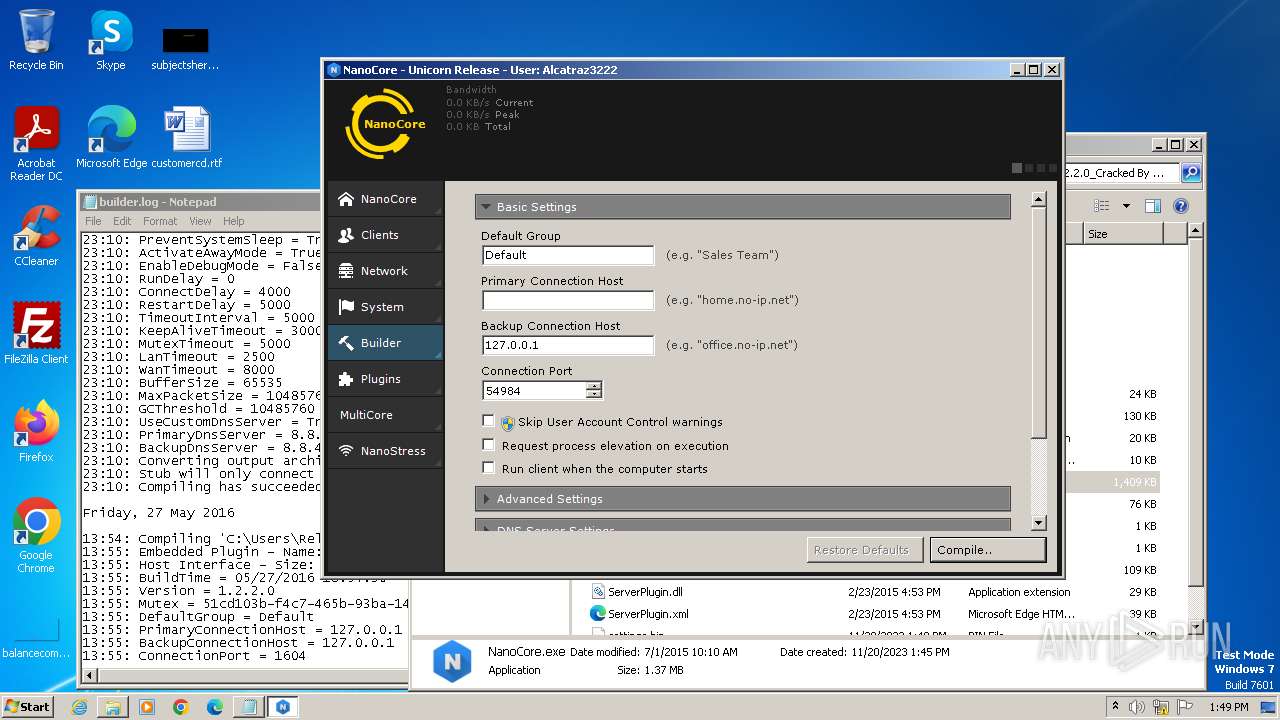1280x720 pixels.
Task: Open Explorer help question mark icon
Action: point(1180,206)
